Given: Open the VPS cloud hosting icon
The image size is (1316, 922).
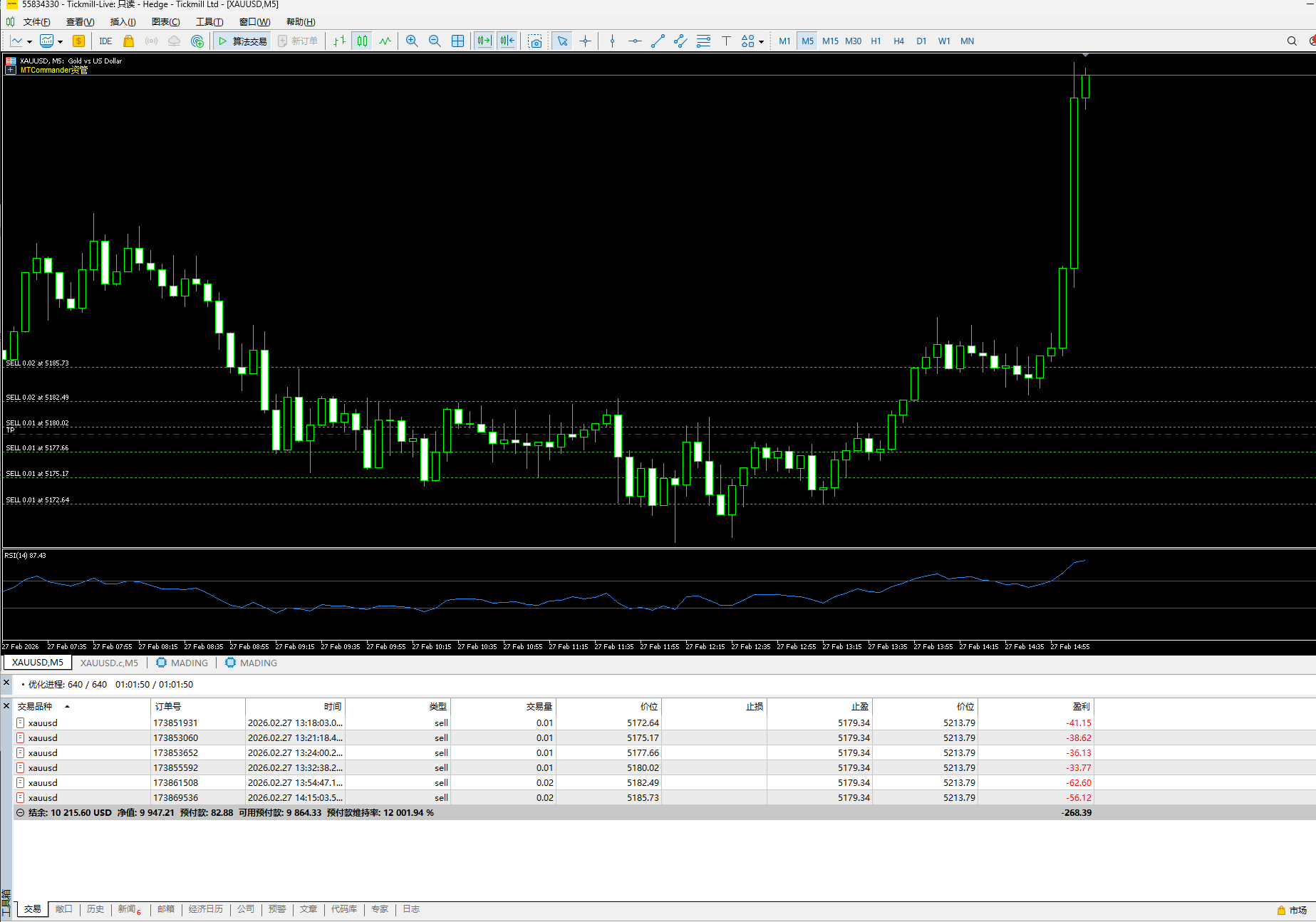Looking at the screenshot, I should 174,41.
